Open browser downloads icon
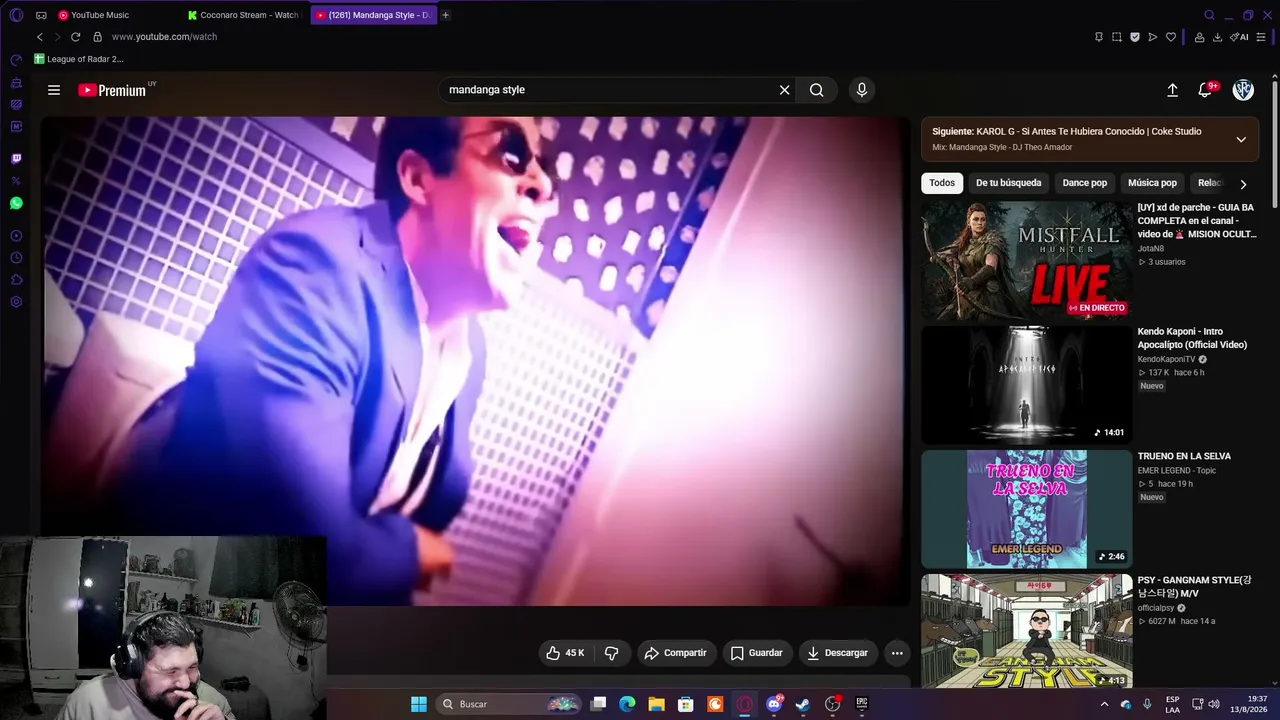The image size is (1280, 720). click(1217, 37)
